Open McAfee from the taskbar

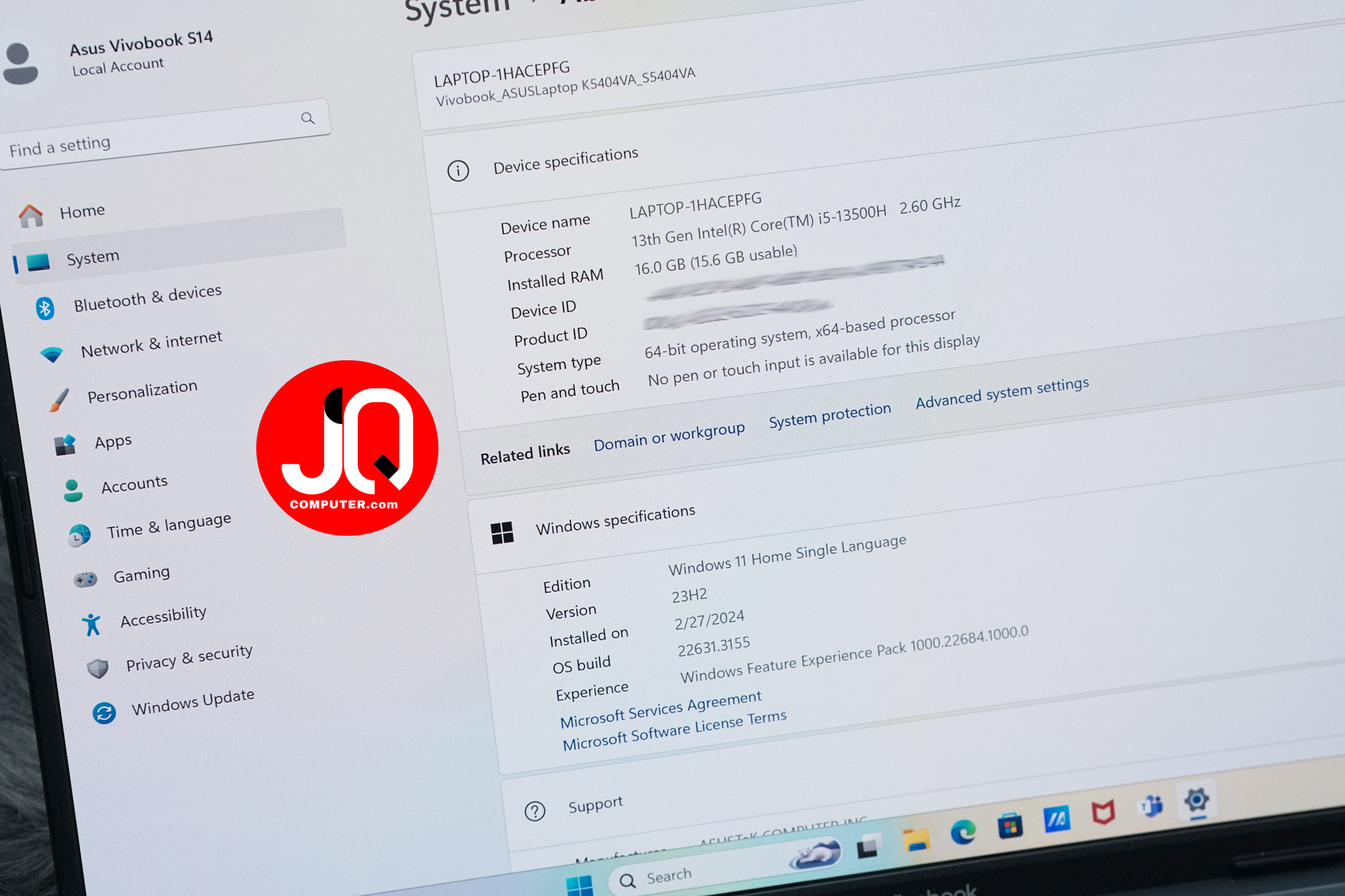click(x=1104, y=812)
